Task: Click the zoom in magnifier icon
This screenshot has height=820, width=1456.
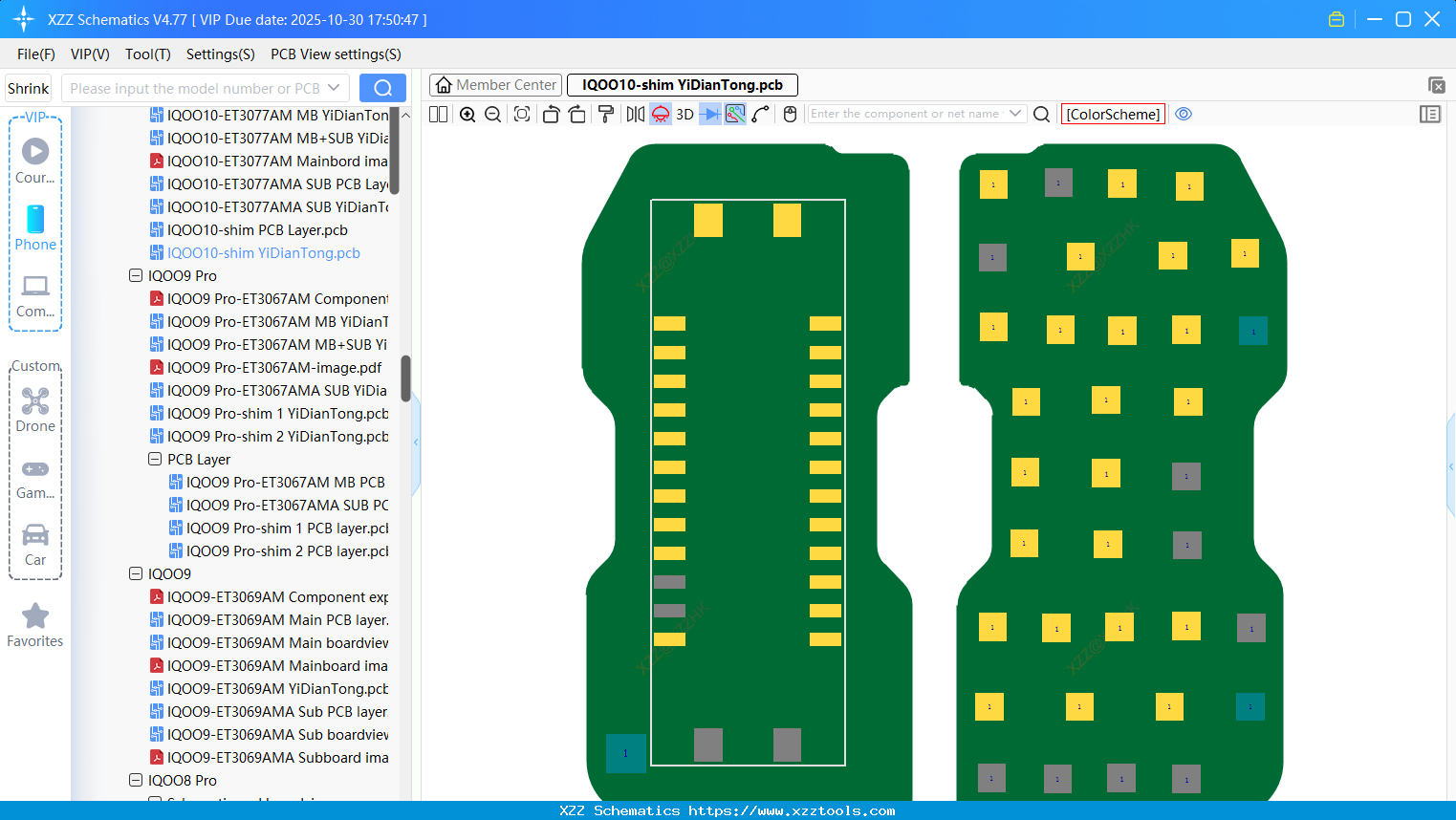Action: click(467, 115)
